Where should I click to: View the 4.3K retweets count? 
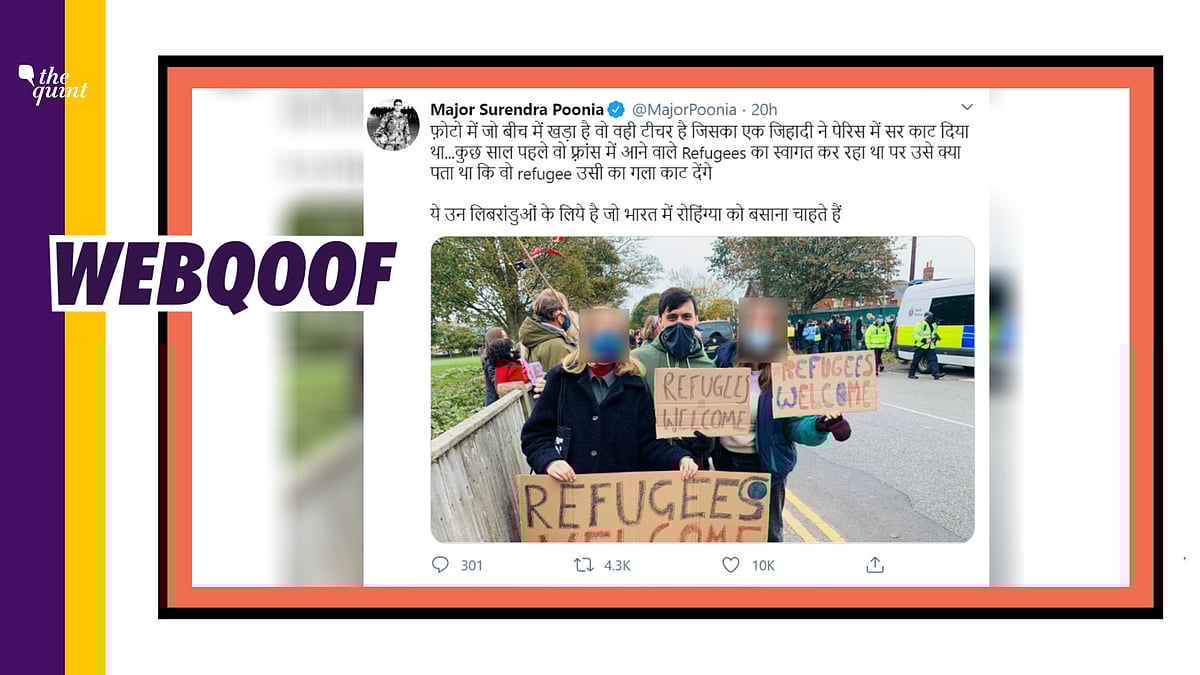point(617,566)
